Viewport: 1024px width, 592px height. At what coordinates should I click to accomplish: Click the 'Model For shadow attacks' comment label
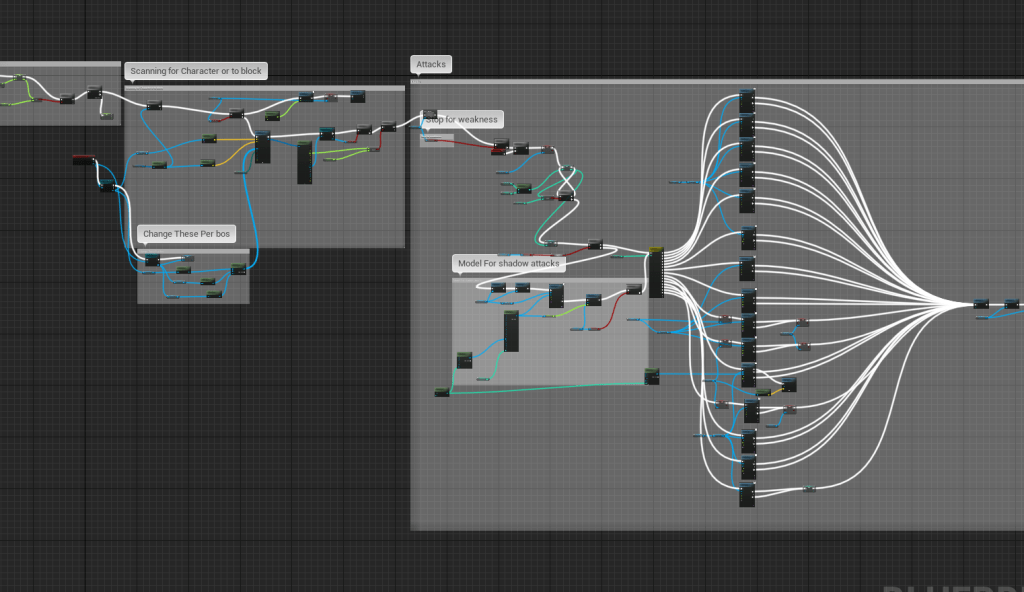pyautogui.click(x=510, y=264)
